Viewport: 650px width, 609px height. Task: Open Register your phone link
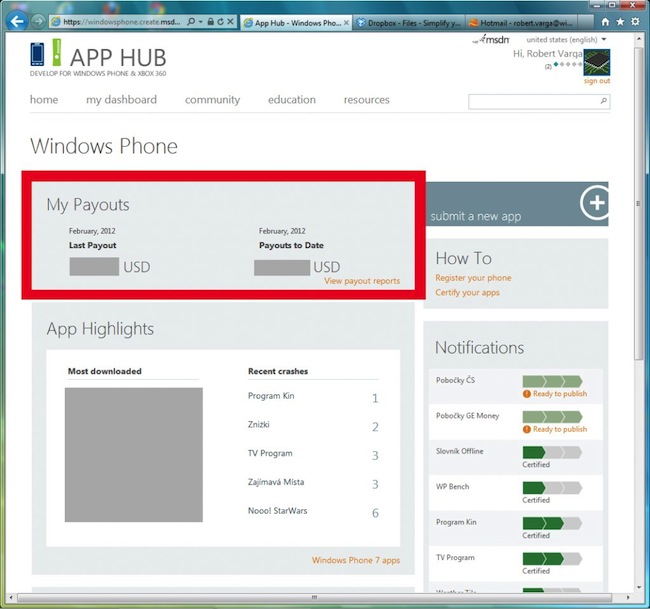pos(473,278)
